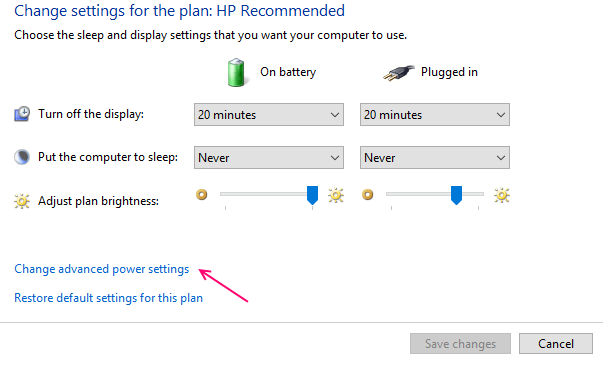The image size is (603, 378).
Task: Open On battery turn off display dropdown
Action: [269, 115]
